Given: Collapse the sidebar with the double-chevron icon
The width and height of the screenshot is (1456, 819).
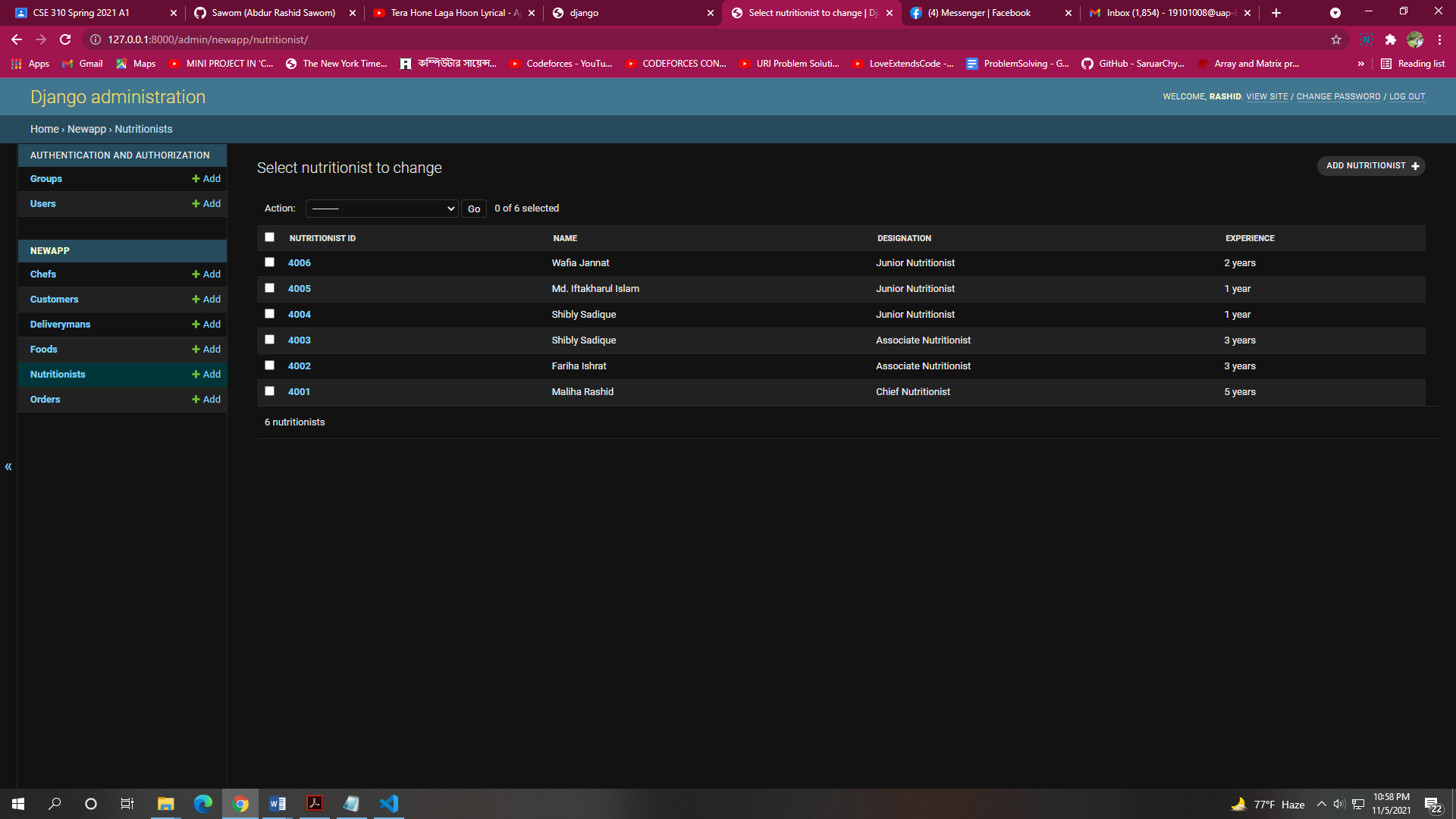Looking at the screenshot, I should pos(8,467).
